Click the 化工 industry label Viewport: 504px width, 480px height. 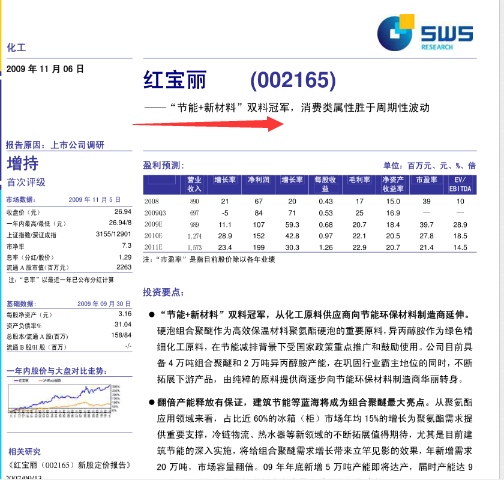pos(16,47)
